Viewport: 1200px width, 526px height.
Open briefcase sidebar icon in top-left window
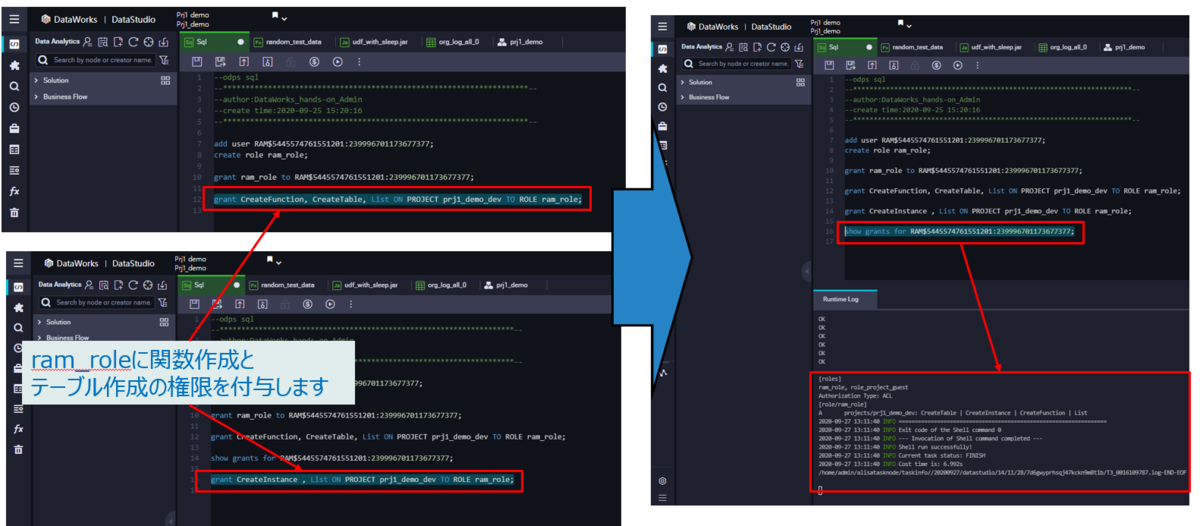coord(14,128)
